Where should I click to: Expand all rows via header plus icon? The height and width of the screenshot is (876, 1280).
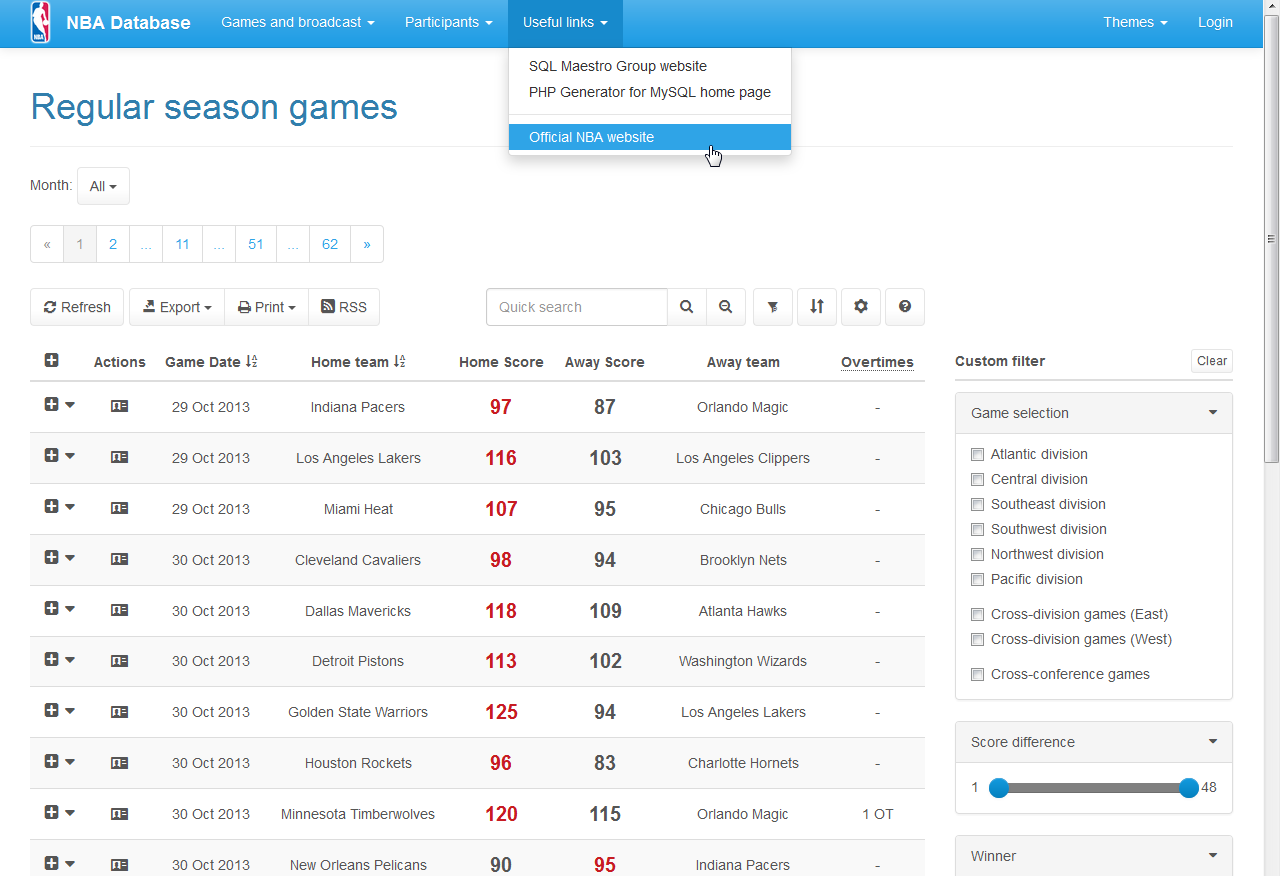tap(52, 361)
